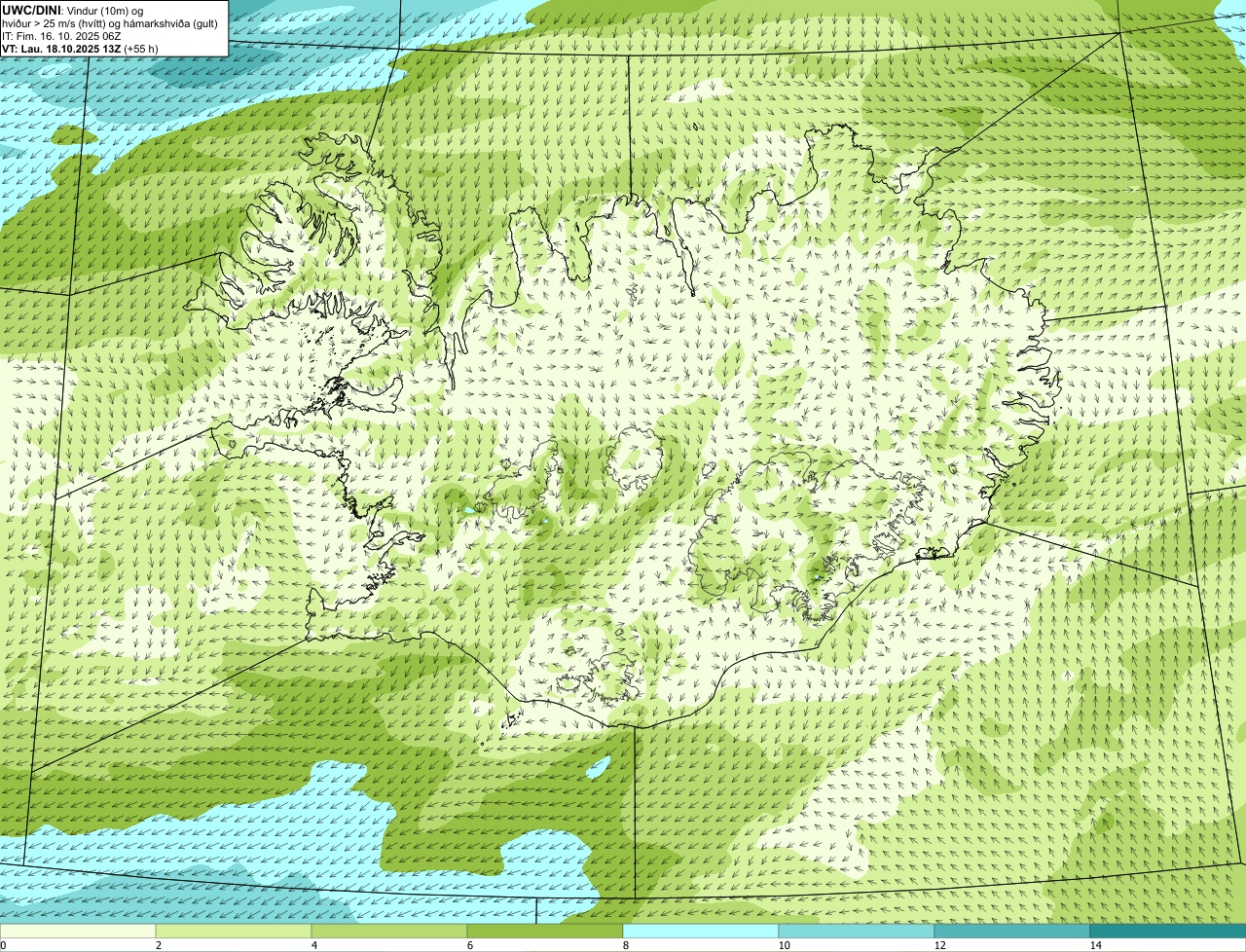Viewport: 1246px width, 952px height.
Task: Click the scale label '10'
Action: point(784,945)
